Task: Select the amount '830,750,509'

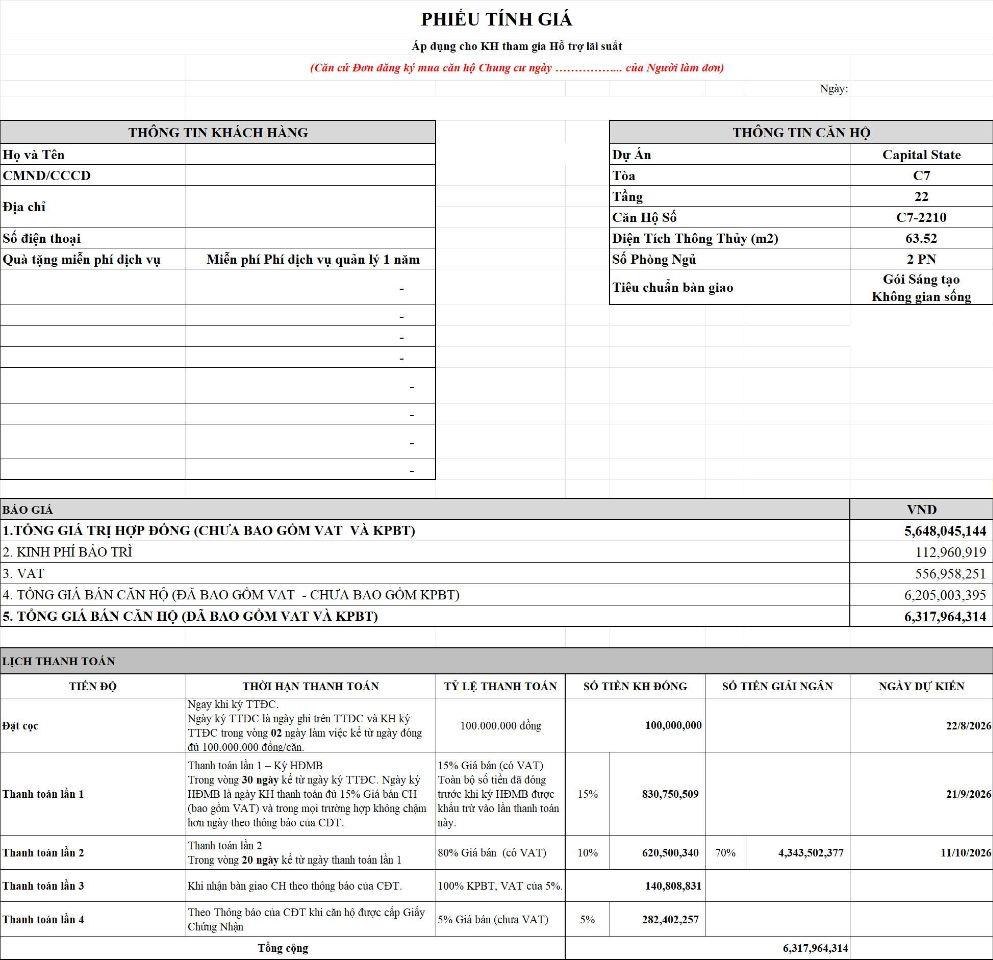Action: [x=670, y=794]
